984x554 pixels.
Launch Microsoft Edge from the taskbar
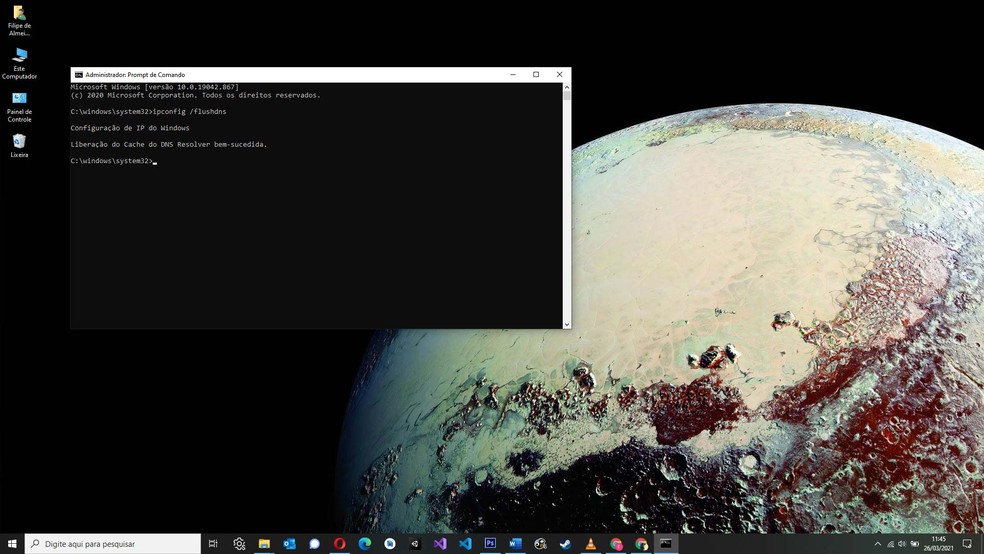pos(365,543)
